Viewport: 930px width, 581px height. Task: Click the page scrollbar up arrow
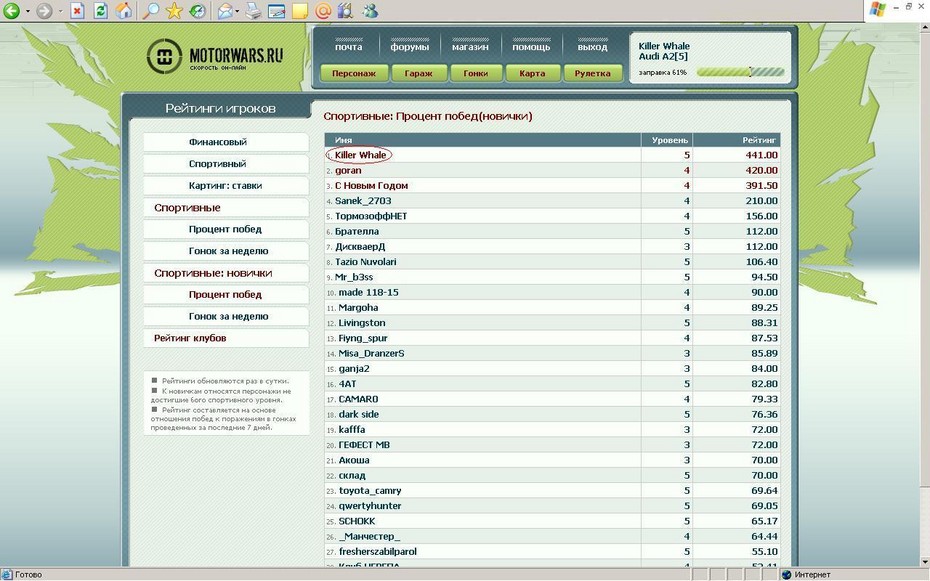click(x=924, y=28)
